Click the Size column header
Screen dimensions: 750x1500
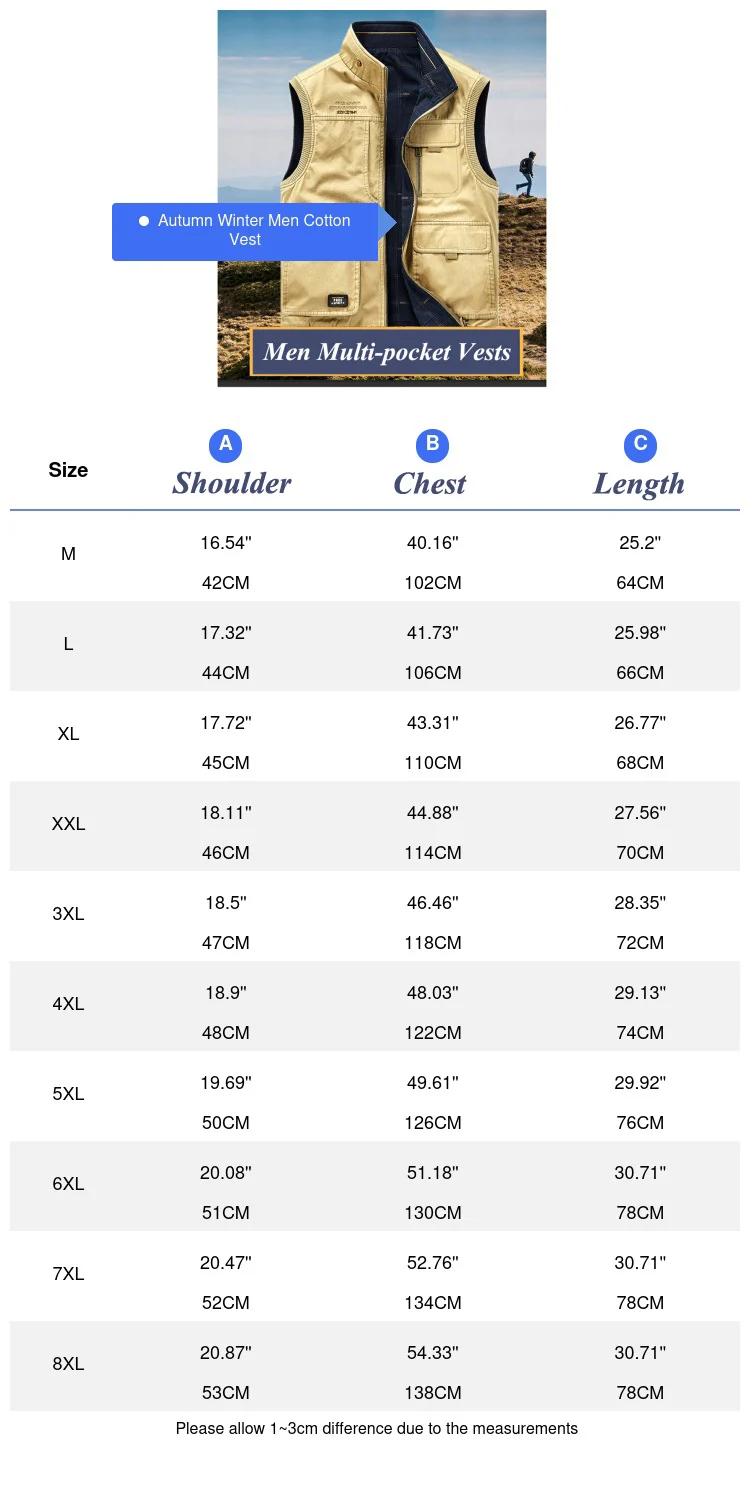tap(68, 470)
